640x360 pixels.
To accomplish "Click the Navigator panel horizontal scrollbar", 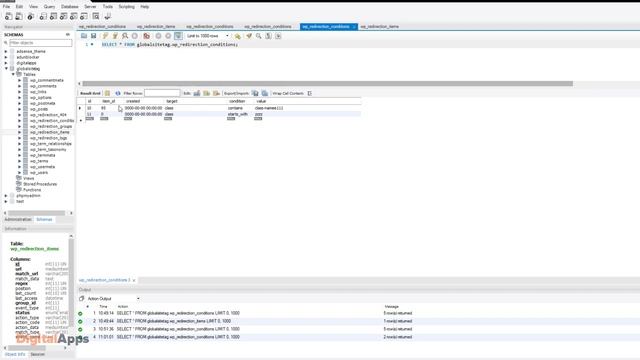I will pyautogui.click(x=37, y=213).
